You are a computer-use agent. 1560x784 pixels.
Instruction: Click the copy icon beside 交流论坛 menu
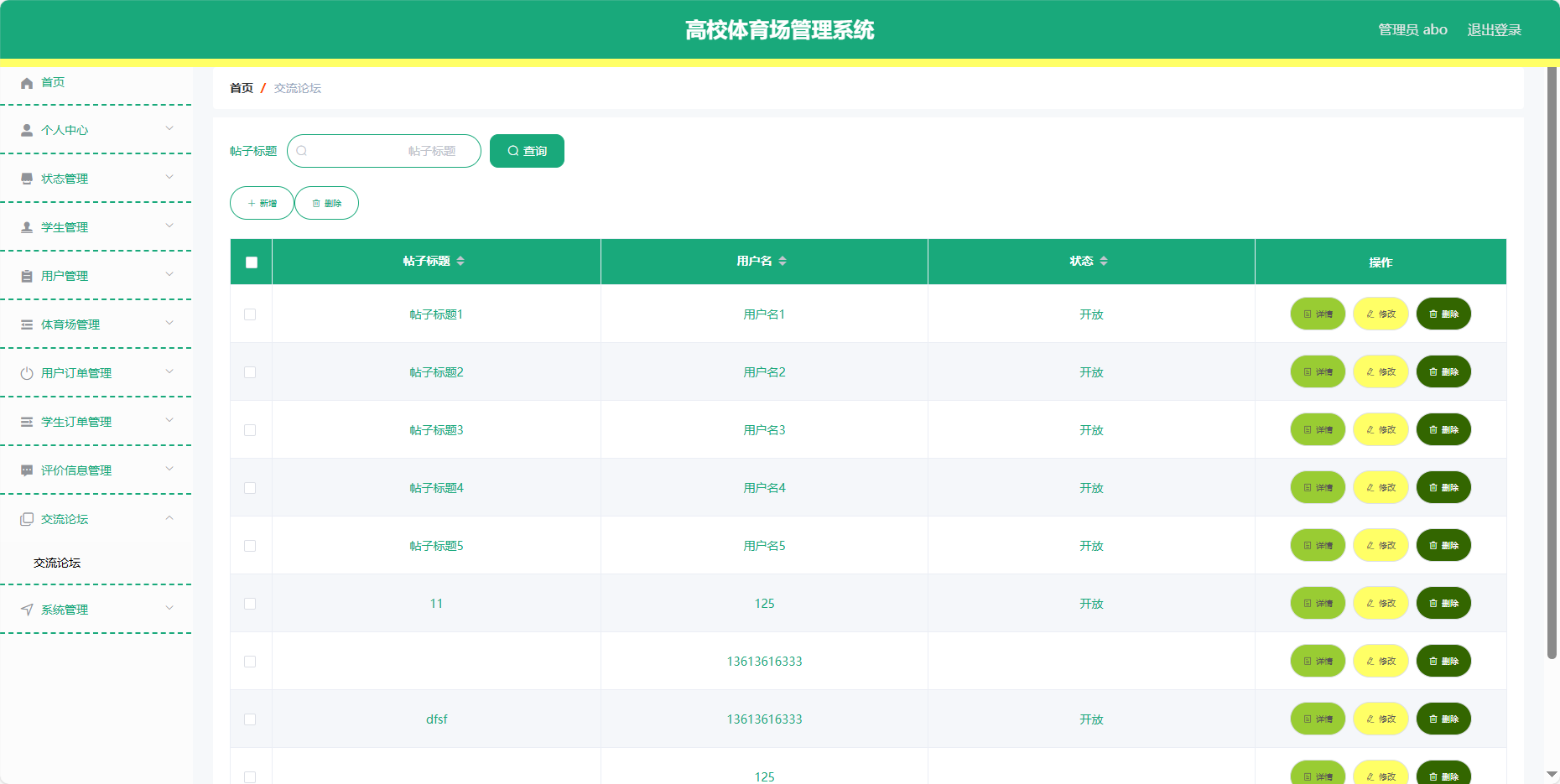click(27, 520)
